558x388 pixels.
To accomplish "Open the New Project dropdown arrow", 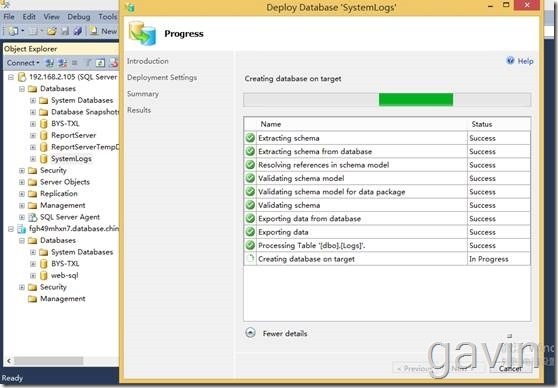I will [22, 31].
